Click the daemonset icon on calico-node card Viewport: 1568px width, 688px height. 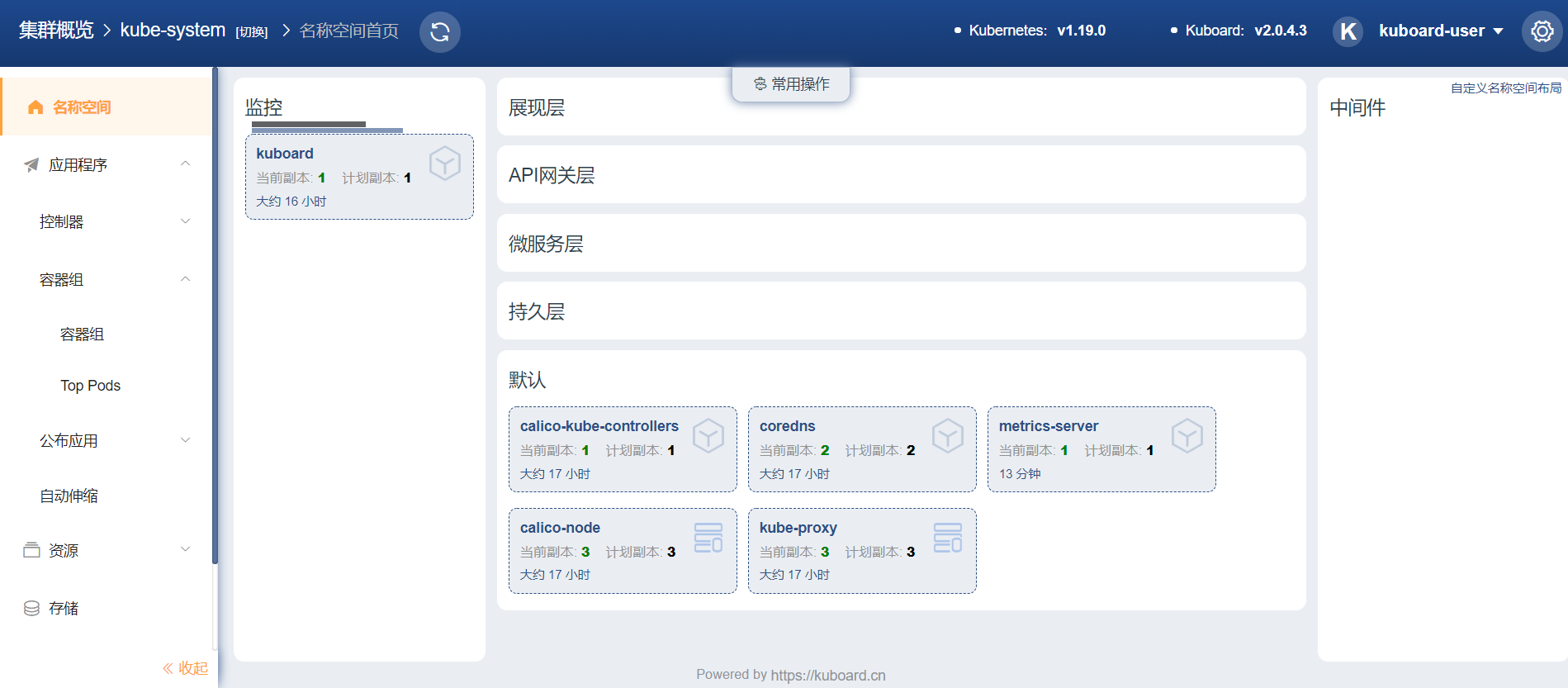(x=708, y=538)
